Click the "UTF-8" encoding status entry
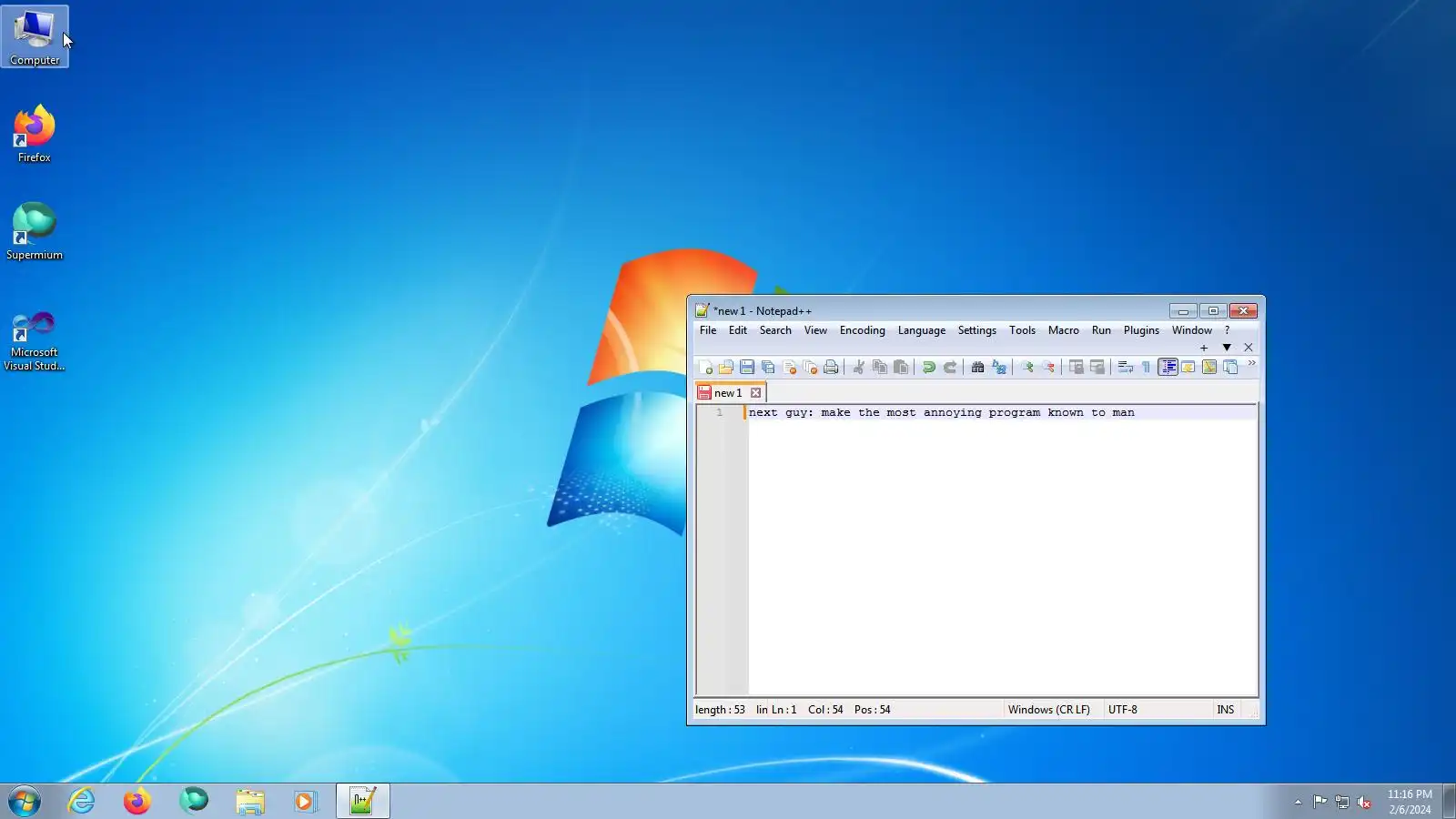The image size is (1456, 819). pos(1123,710)
